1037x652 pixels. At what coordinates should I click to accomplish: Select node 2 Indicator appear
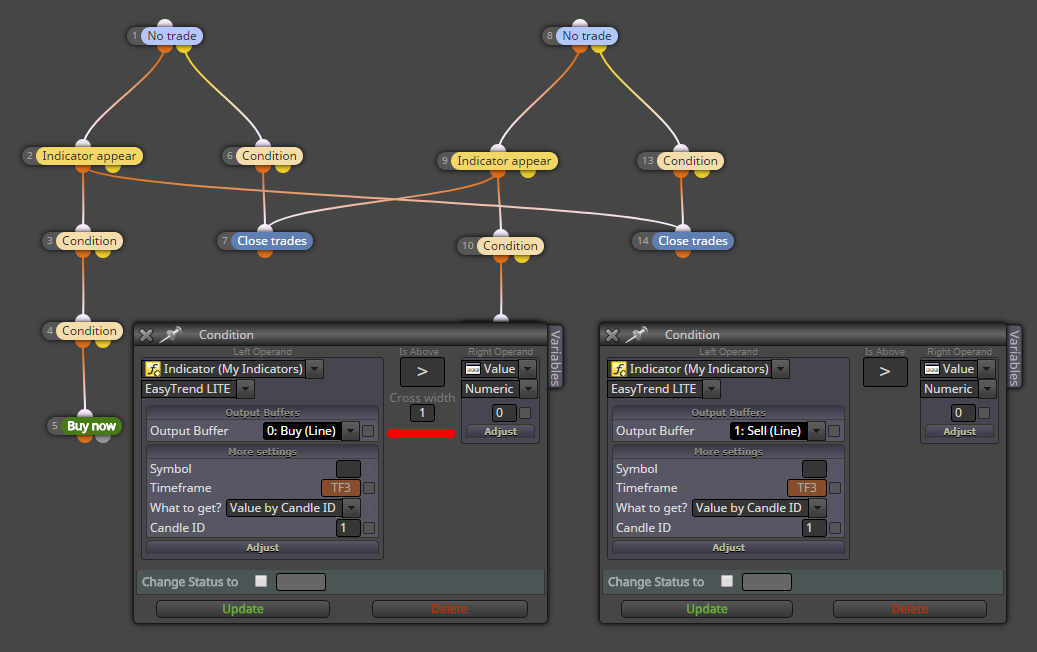coord(89,156)
